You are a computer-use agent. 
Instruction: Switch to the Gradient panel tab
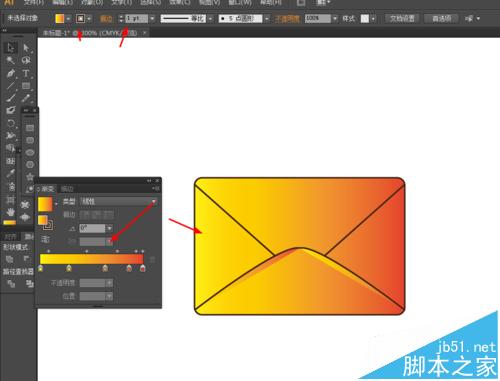[x=46, y=189]
